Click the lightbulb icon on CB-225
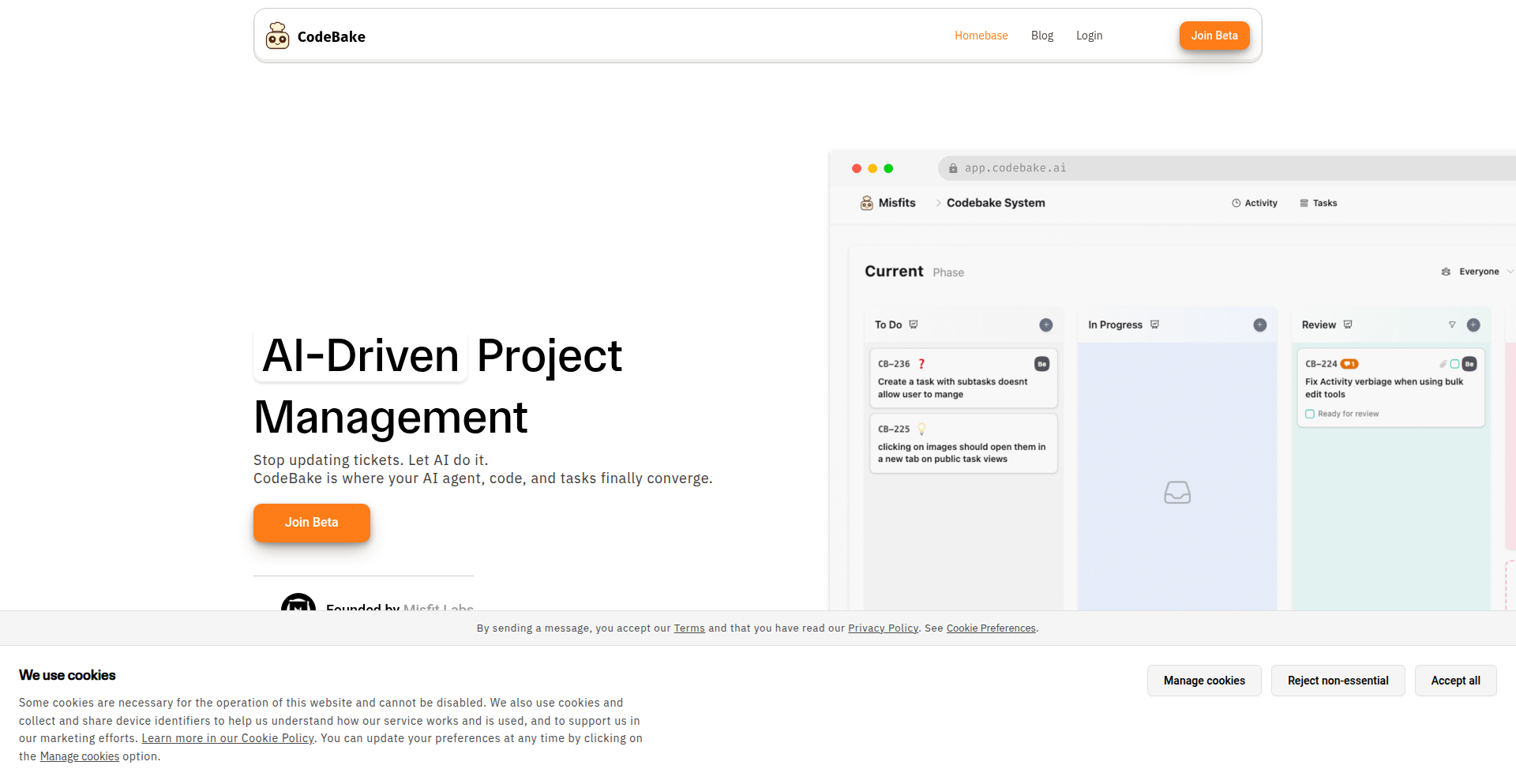1516x784 pixels. 921,430
